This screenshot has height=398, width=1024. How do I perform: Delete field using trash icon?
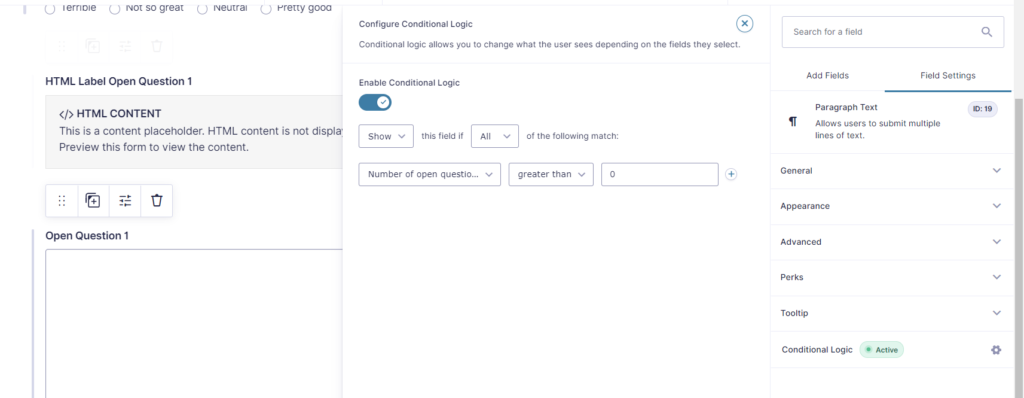click(x=157, y=201)
